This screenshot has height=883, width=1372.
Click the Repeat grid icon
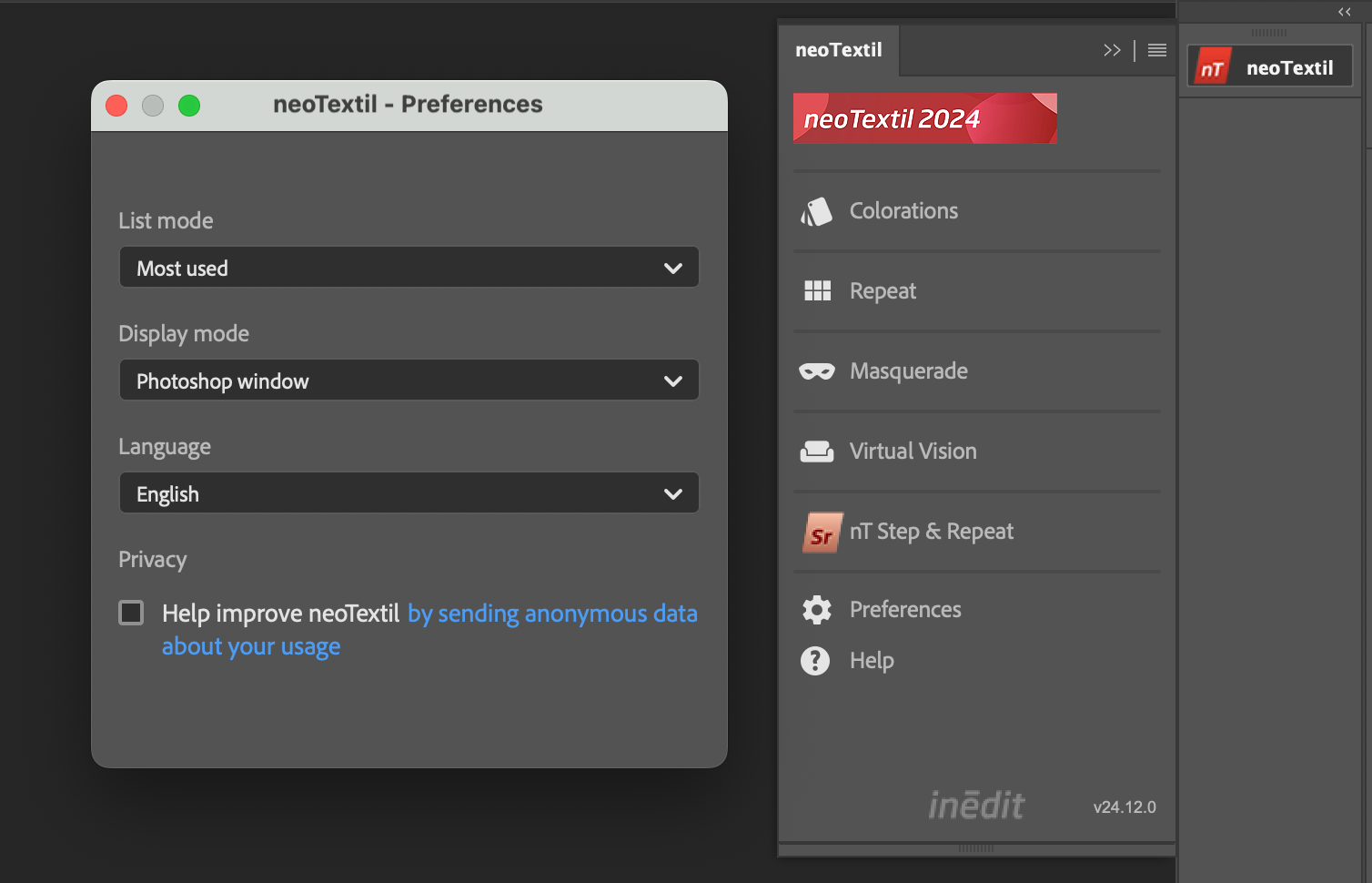tap(817, 290)
